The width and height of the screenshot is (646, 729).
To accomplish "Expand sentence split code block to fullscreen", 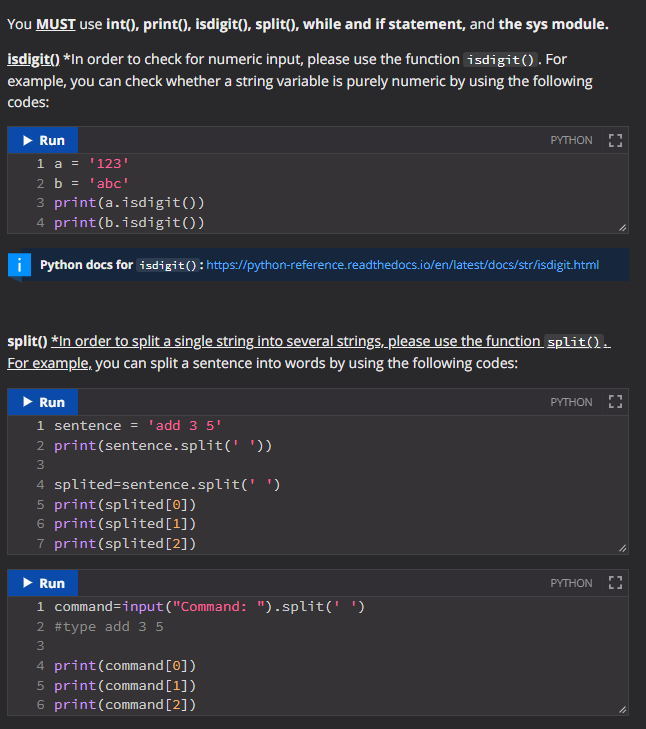I will [615, 402].
